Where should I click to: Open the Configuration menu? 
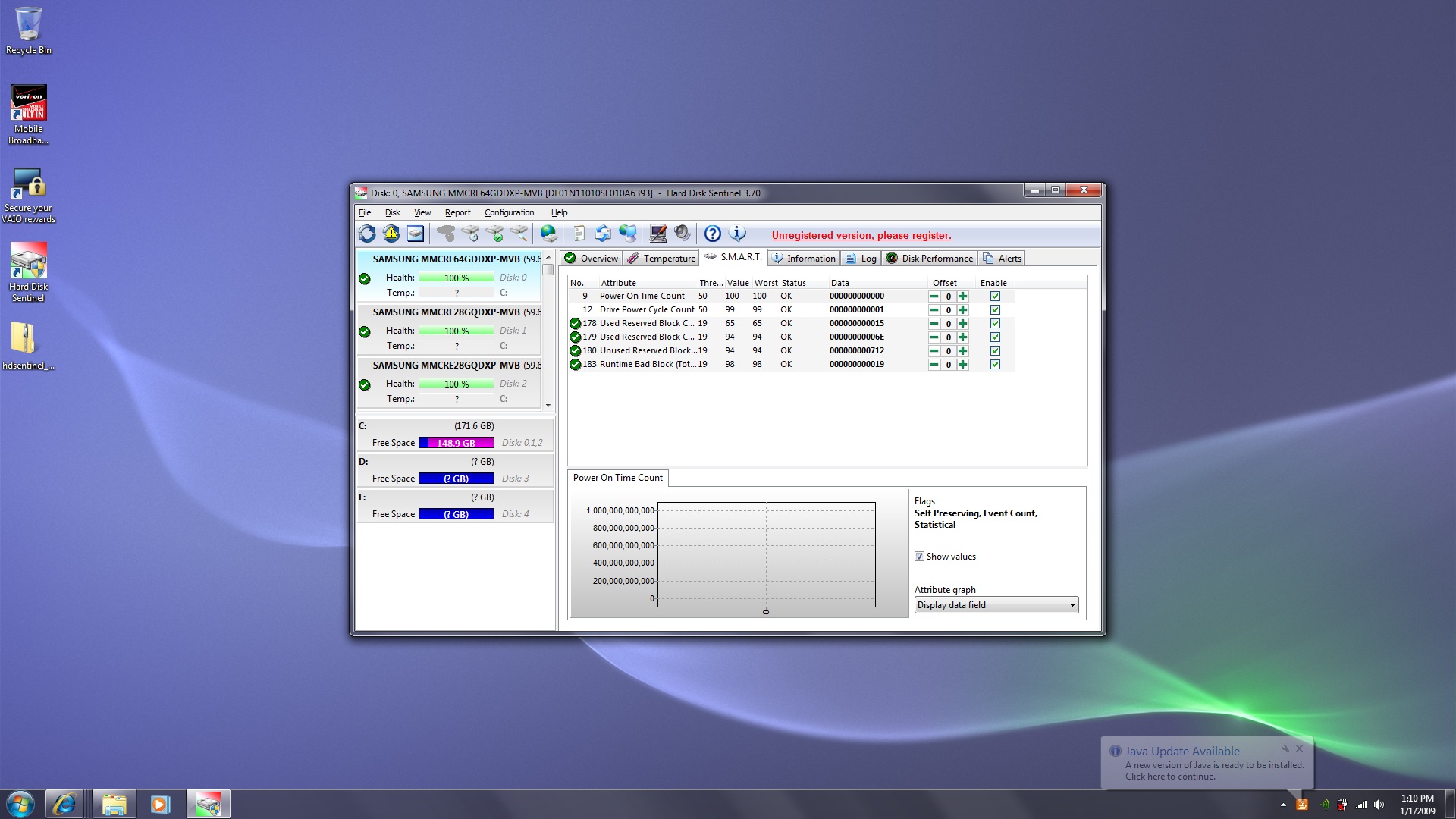click(x=509, y=212)
